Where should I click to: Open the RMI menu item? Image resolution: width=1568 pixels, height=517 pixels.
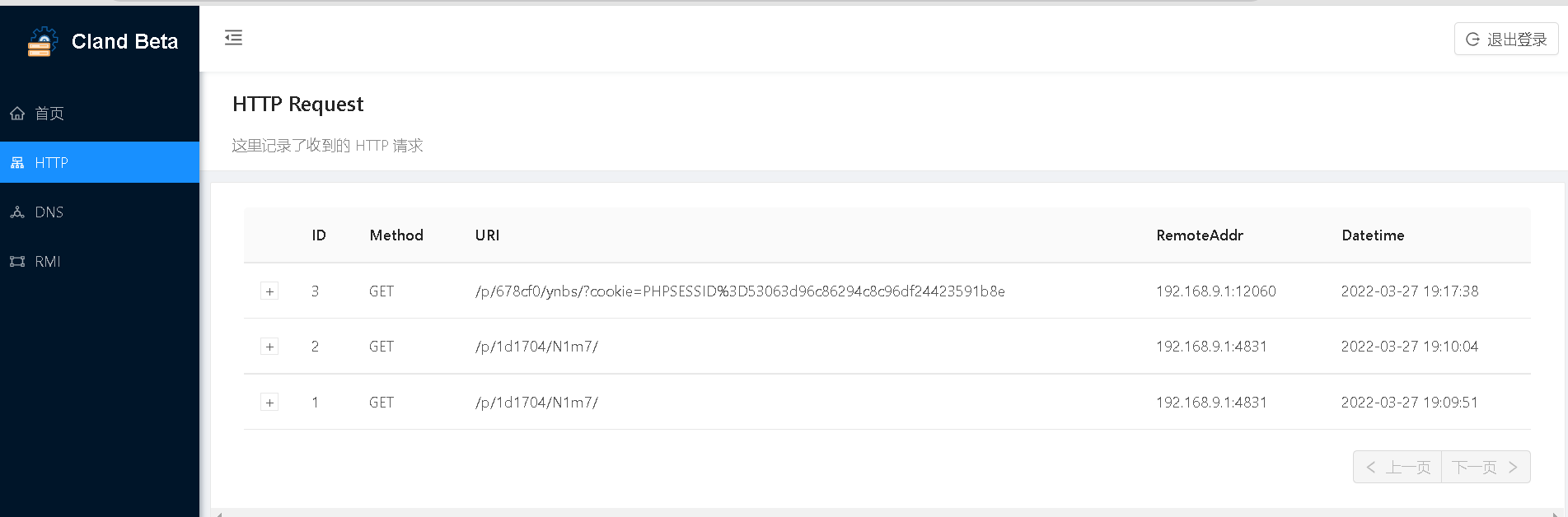[x=48, y=262]
